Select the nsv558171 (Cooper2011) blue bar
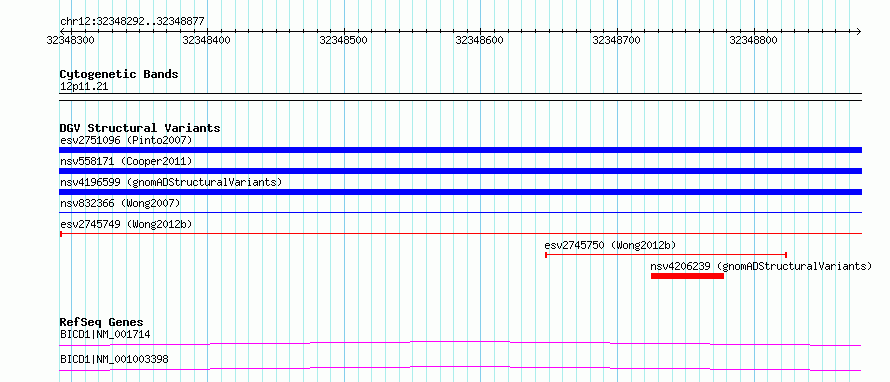The image size is (890, 382). pyautogui.click(x=460, y=171)
